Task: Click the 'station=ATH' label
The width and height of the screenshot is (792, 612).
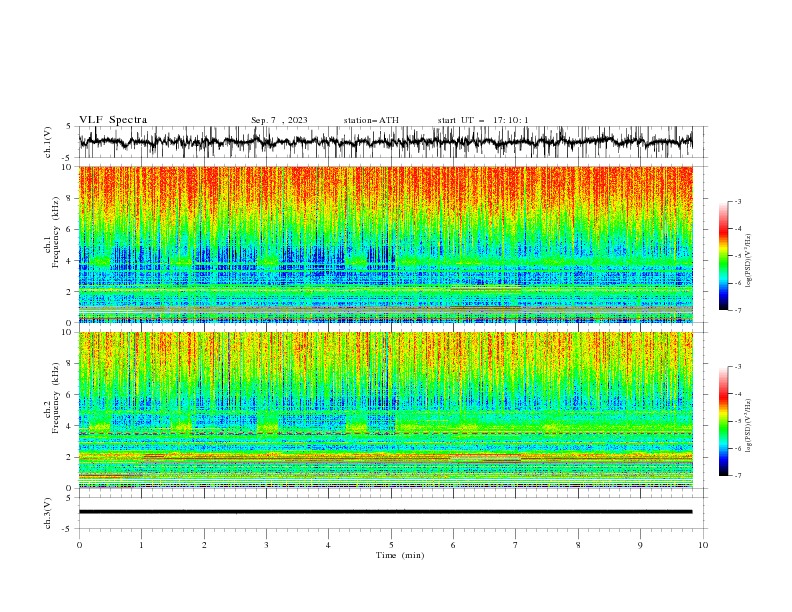Action: coord(371,120)
